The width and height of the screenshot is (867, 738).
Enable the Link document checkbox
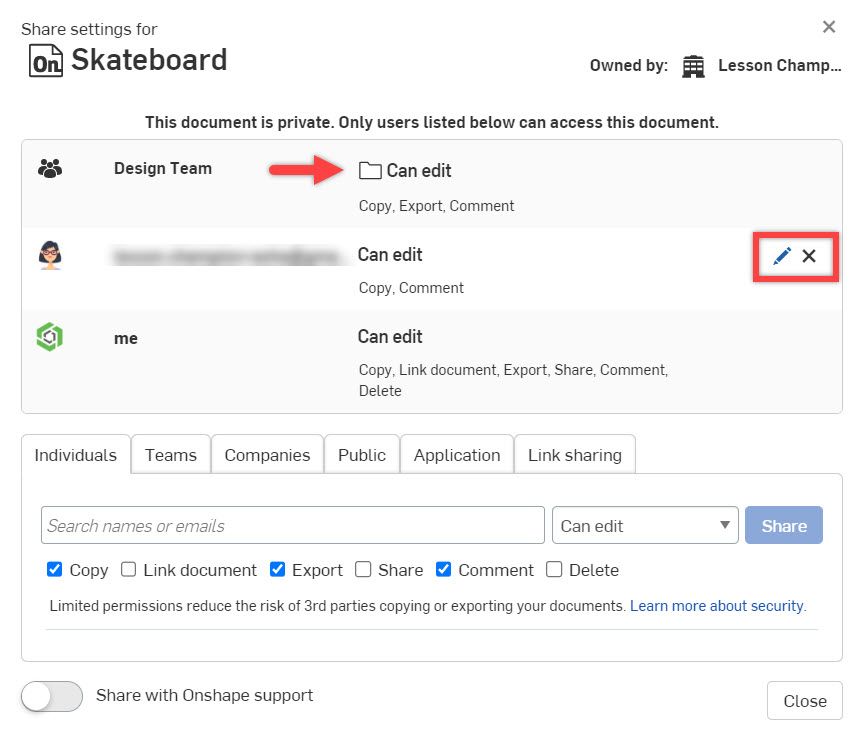[x=129, y=570]
